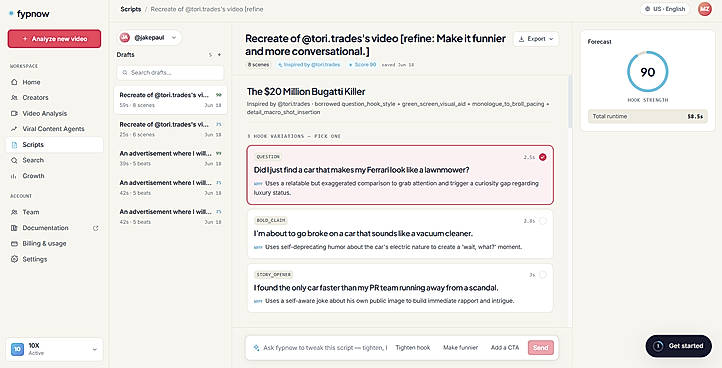The width and height of the screenshot is (722, 368).
Task: Select the QUESTION hook radio button
Action: pyautogui.click(x=542, y=157)
